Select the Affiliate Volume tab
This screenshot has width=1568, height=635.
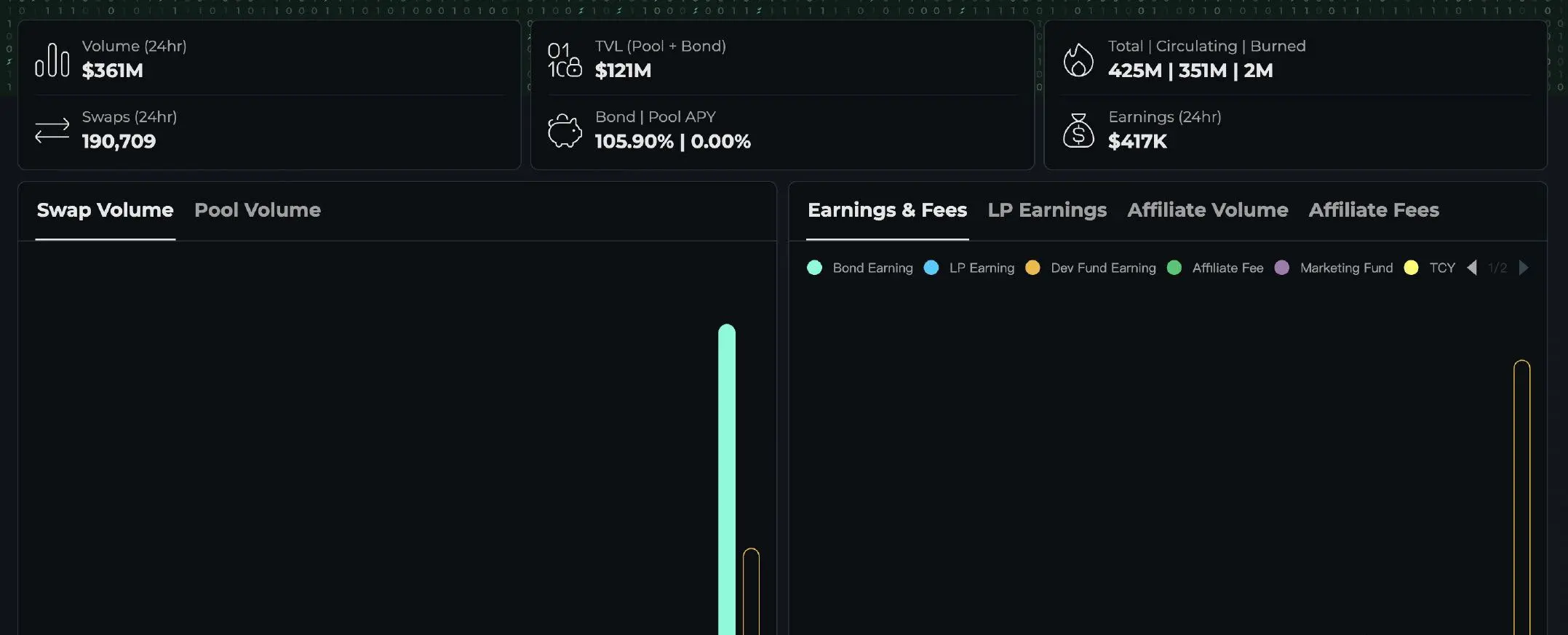(1208, 210)
